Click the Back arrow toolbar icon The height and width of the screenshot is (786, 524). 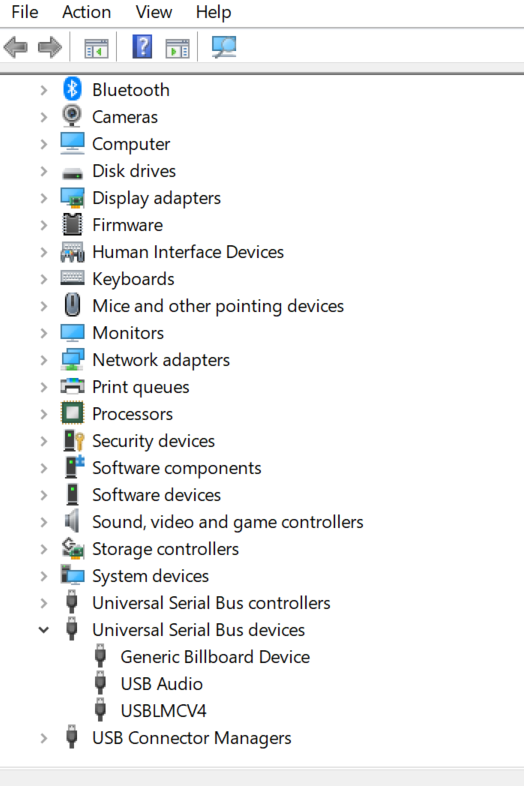[16, 48]
